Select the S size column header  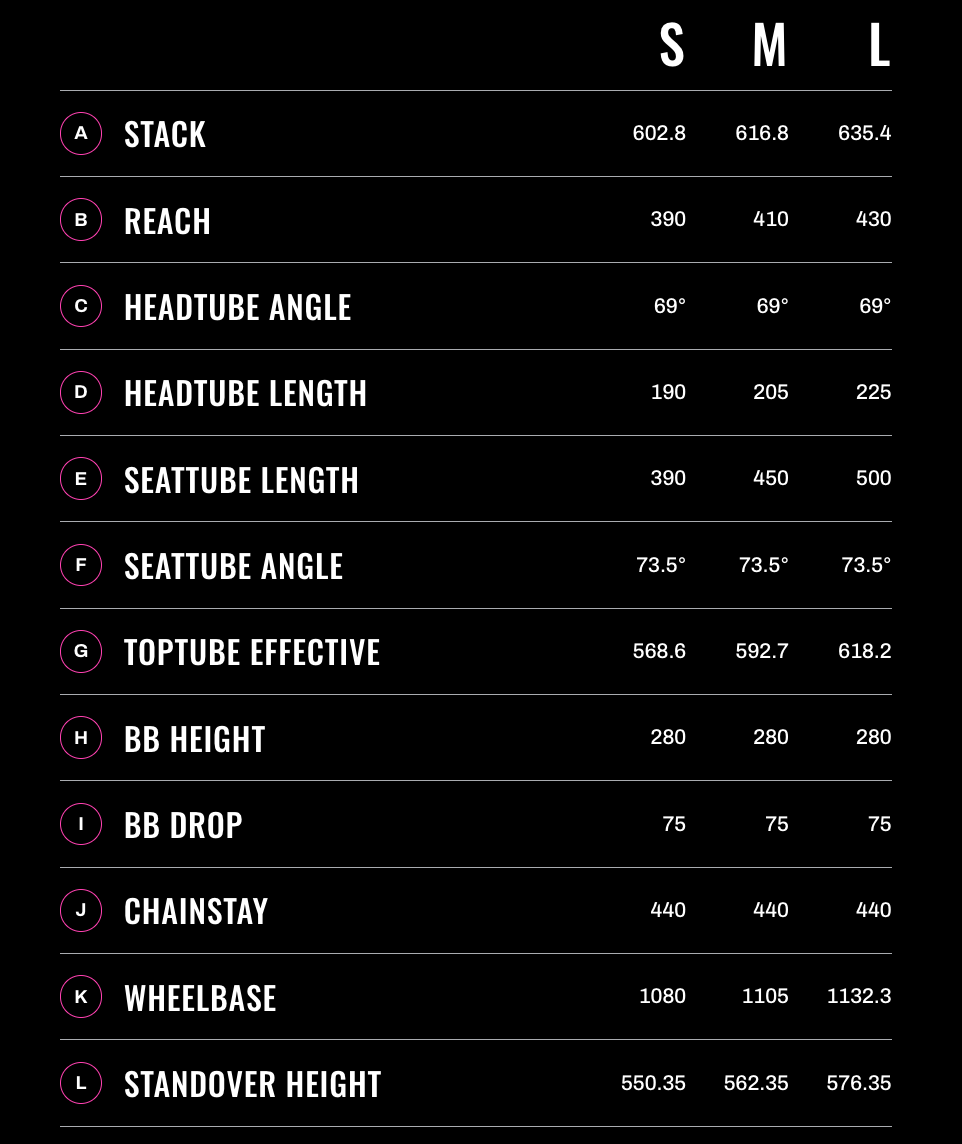(x=672, y=45)
